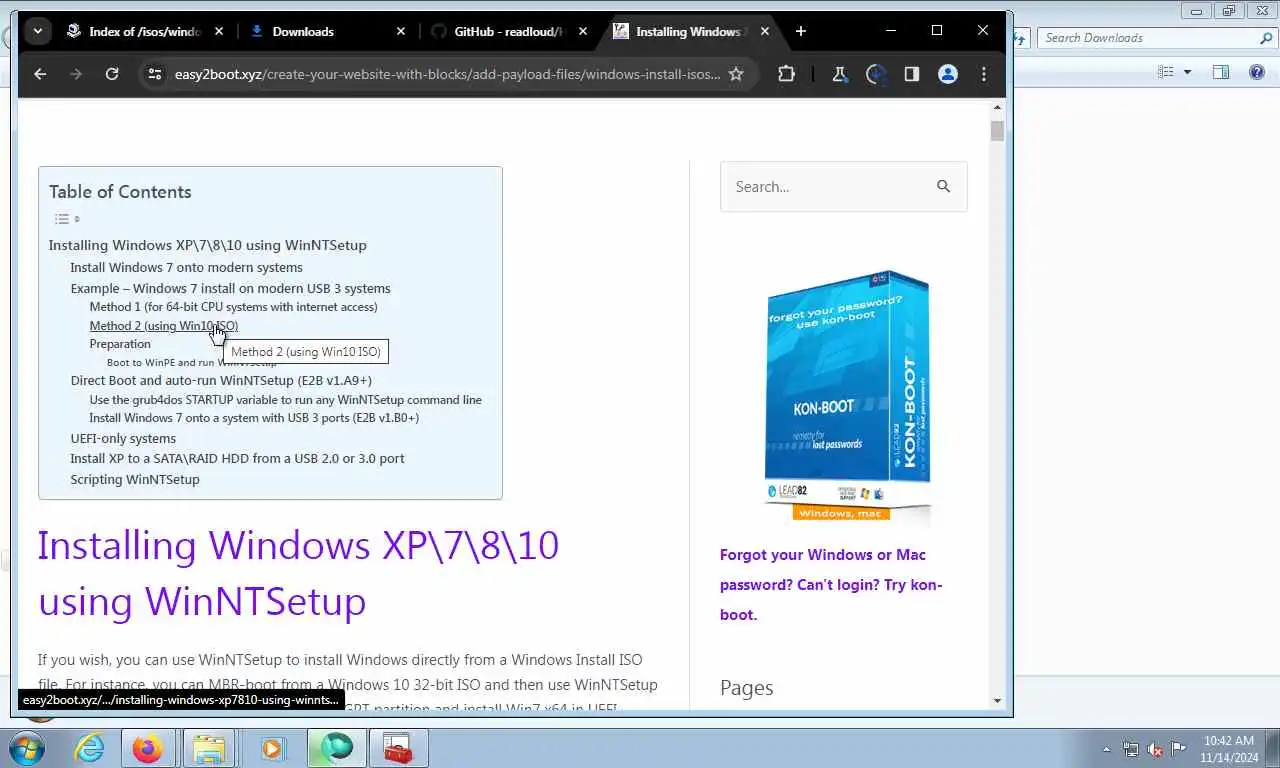Open Chrome Labs flask icon

840,74
